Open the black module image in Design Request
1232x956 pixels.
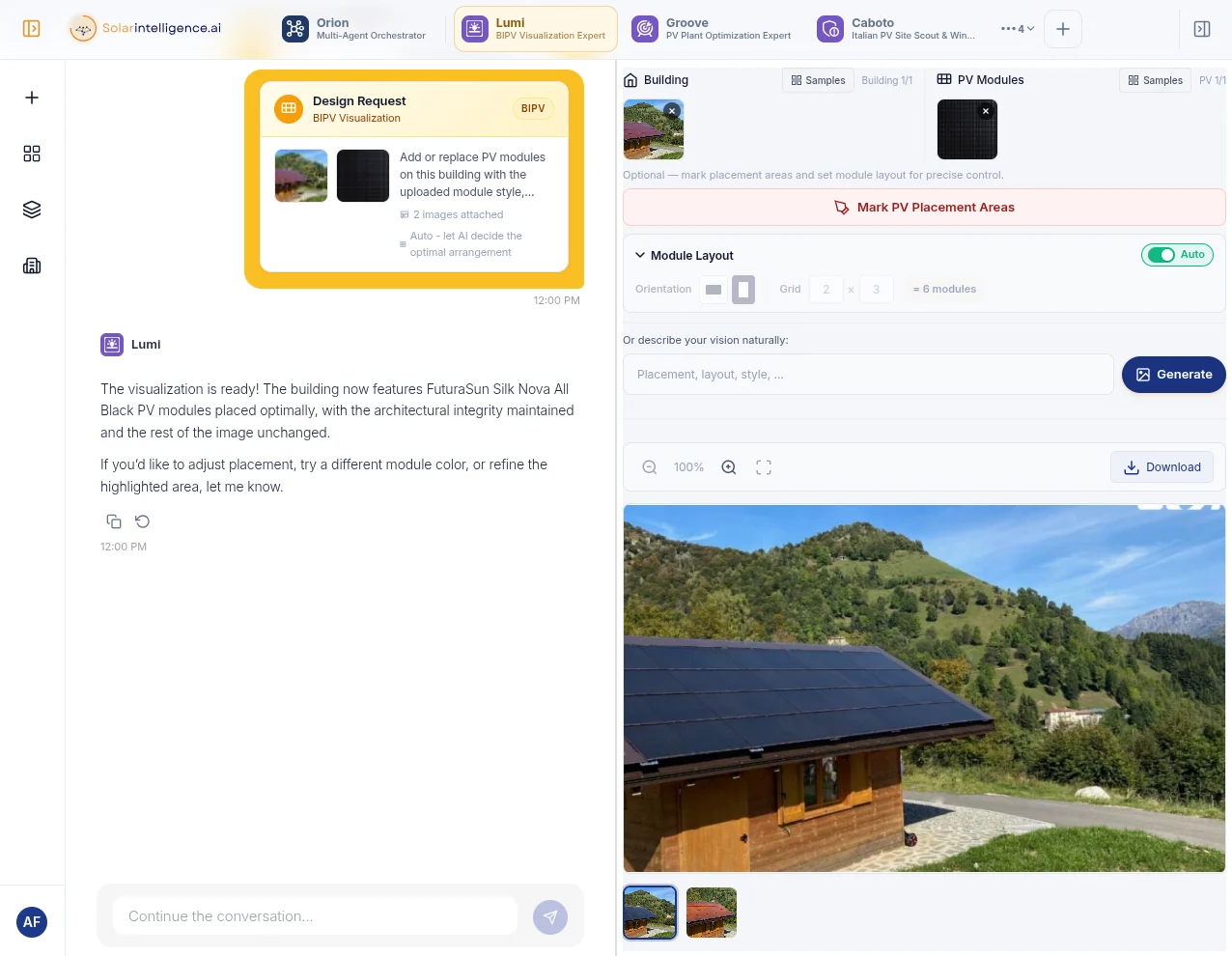363,176
